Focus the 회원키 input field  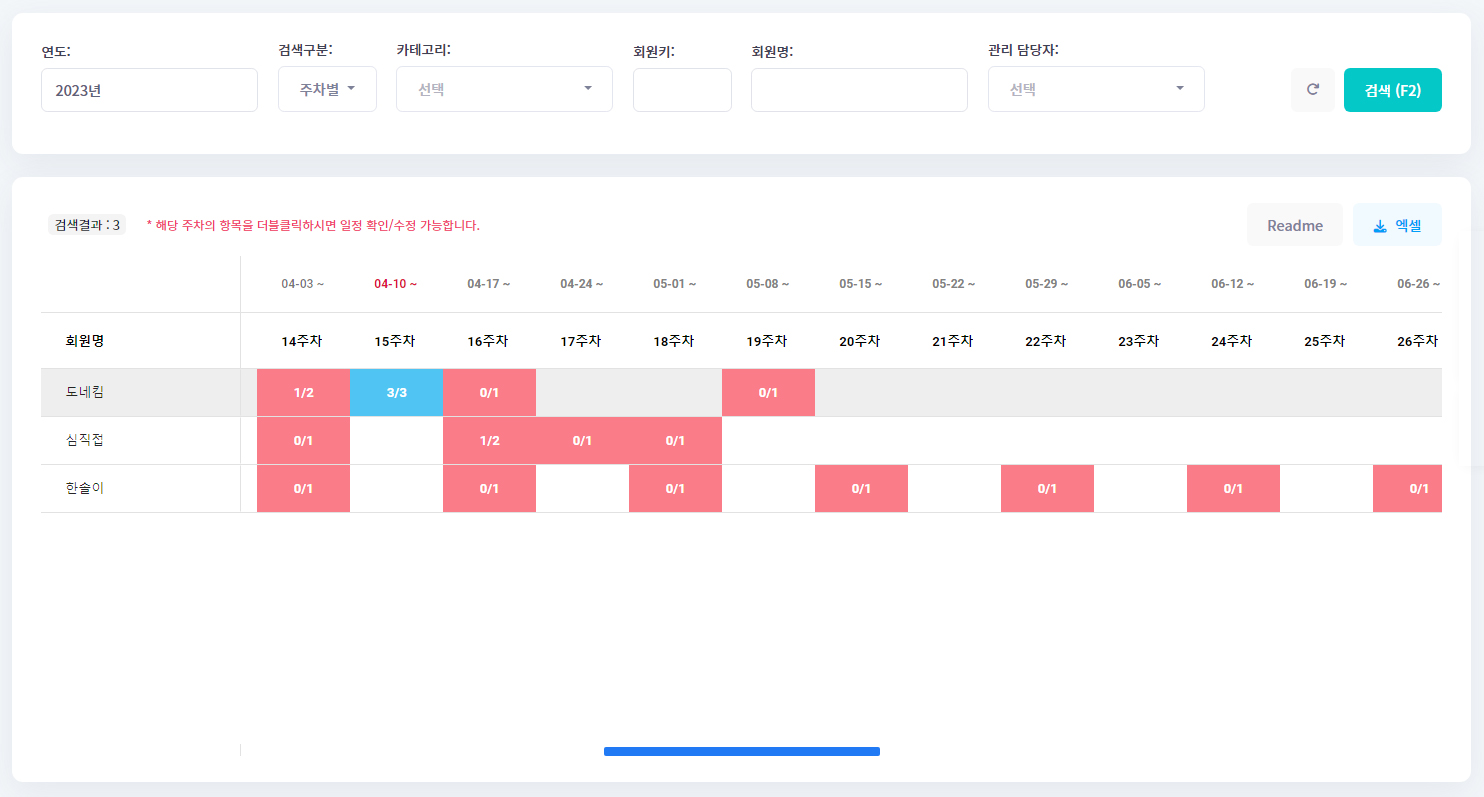point(682,90)
